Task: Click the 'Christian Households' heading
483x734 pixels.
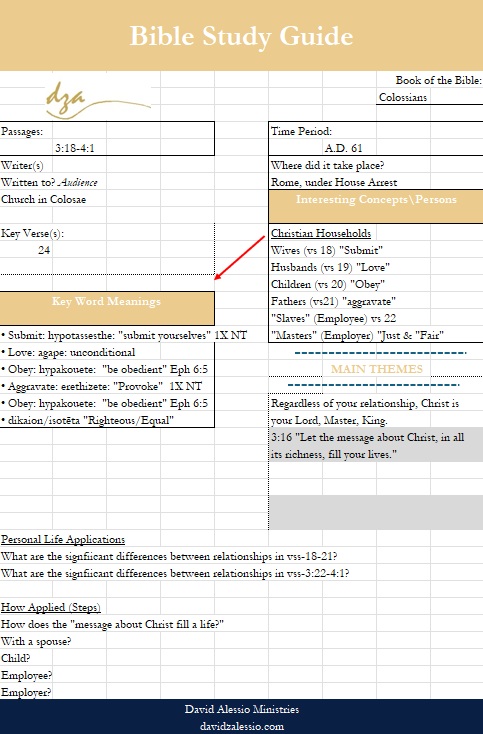Action: (321, 234)
